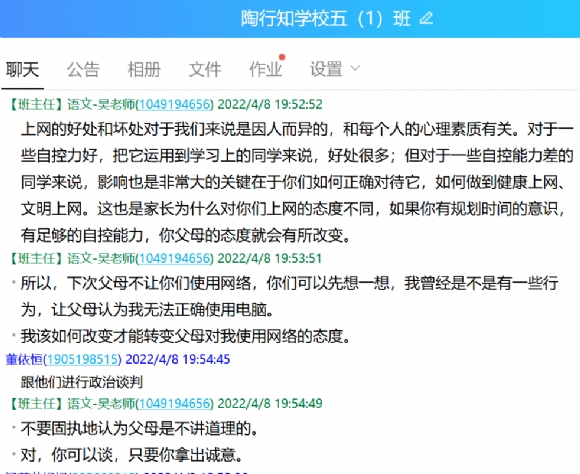The width and height of the screenshot is (580, 474).
Task: Switch to the 公告 tab
Action: tap(83, 69)
